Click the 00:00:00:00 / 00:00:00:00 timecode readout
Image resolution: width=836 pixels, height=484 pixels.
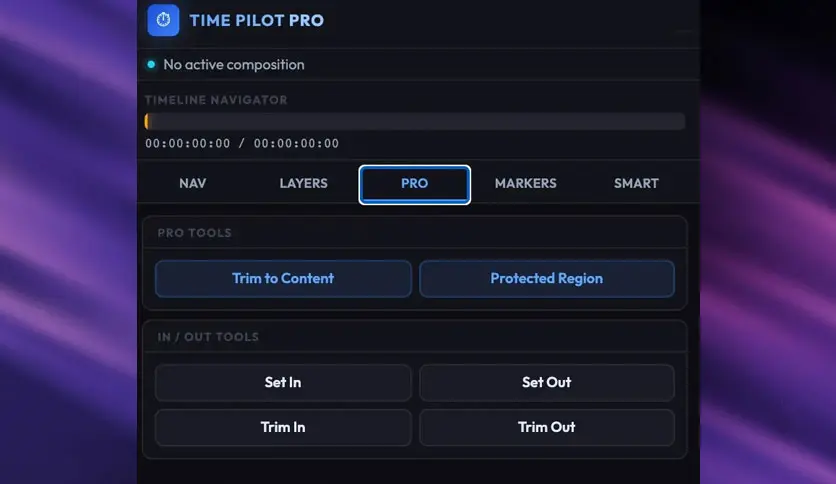(x=242, y=143)
